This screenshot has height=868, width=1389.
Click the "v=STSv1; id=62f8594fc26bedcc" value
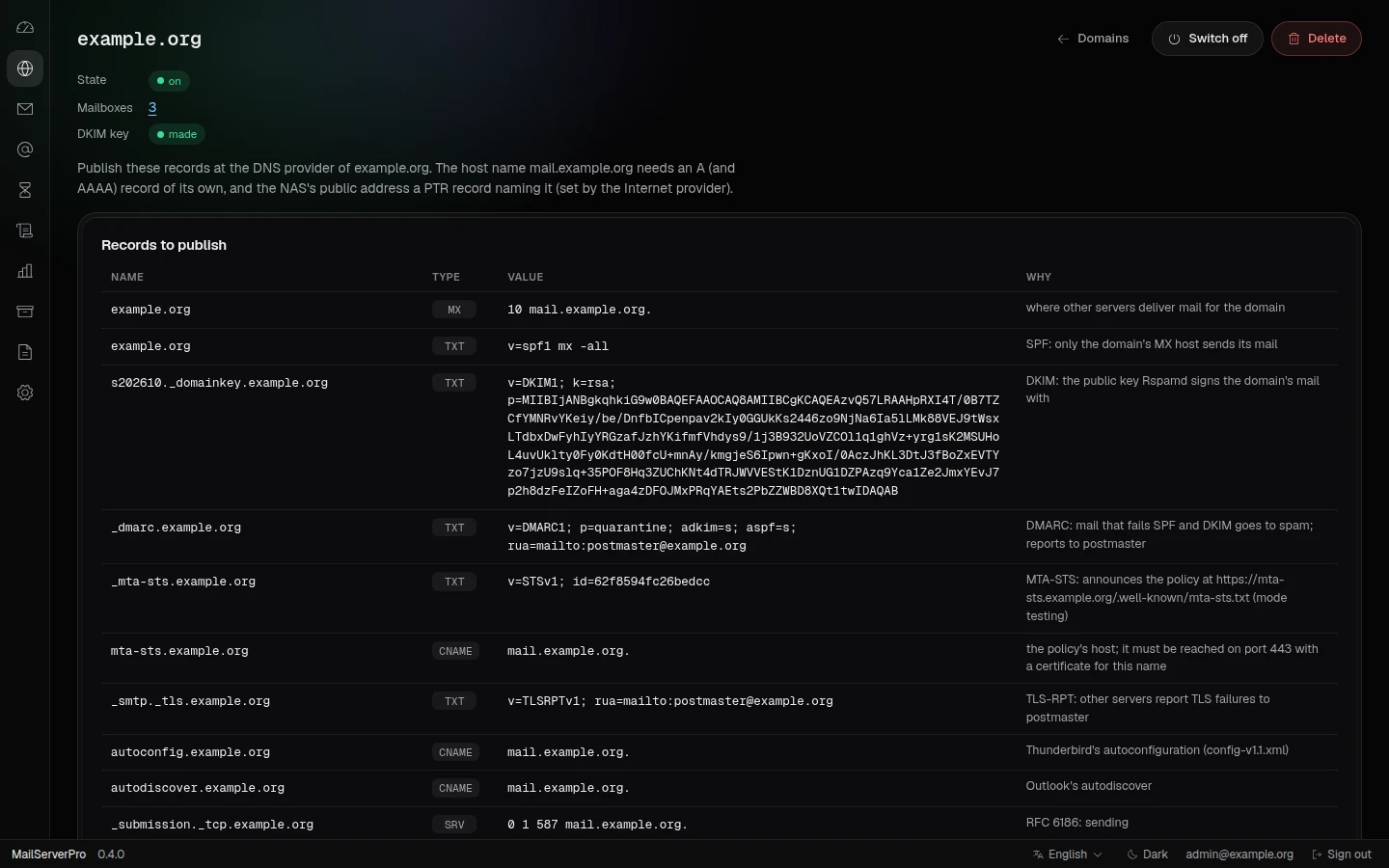point(609,582)
